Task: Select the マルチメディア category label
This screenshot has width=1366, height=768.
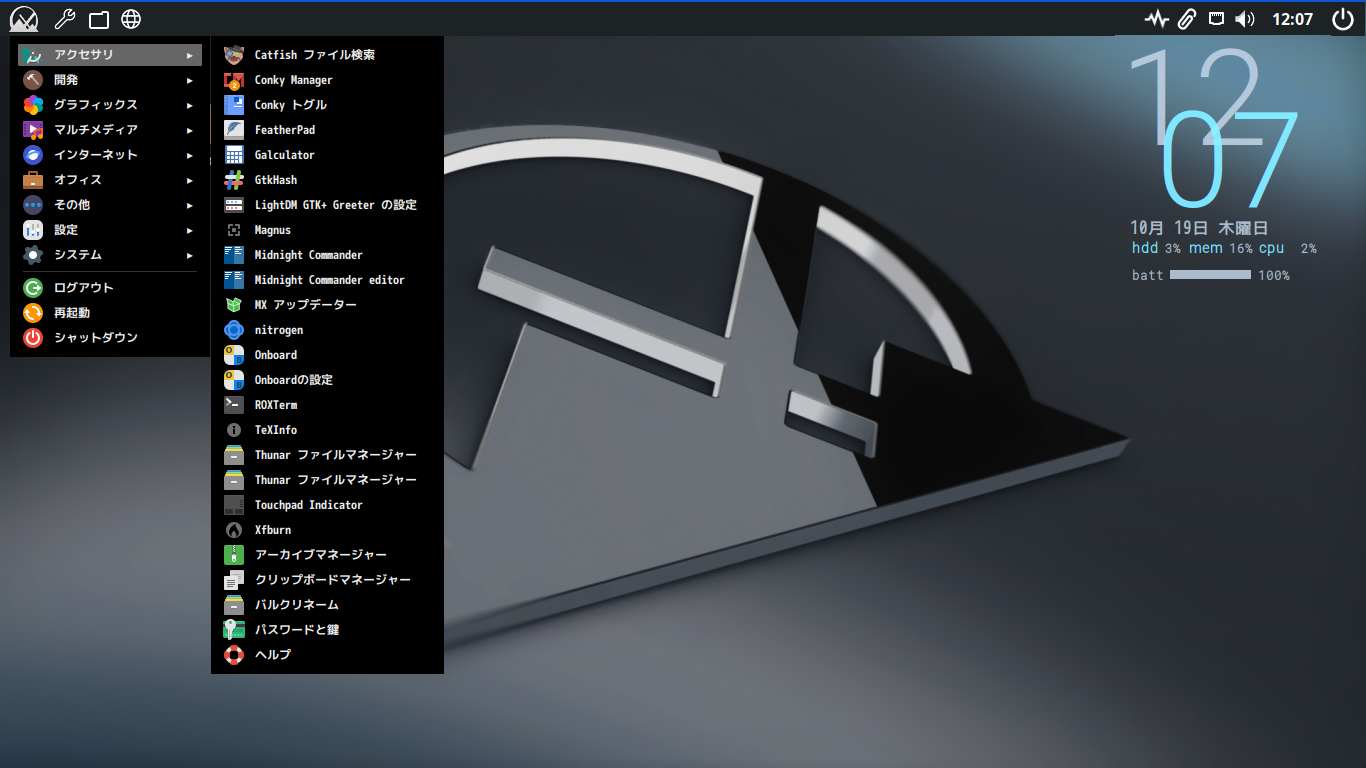Action: coord(96,130)
